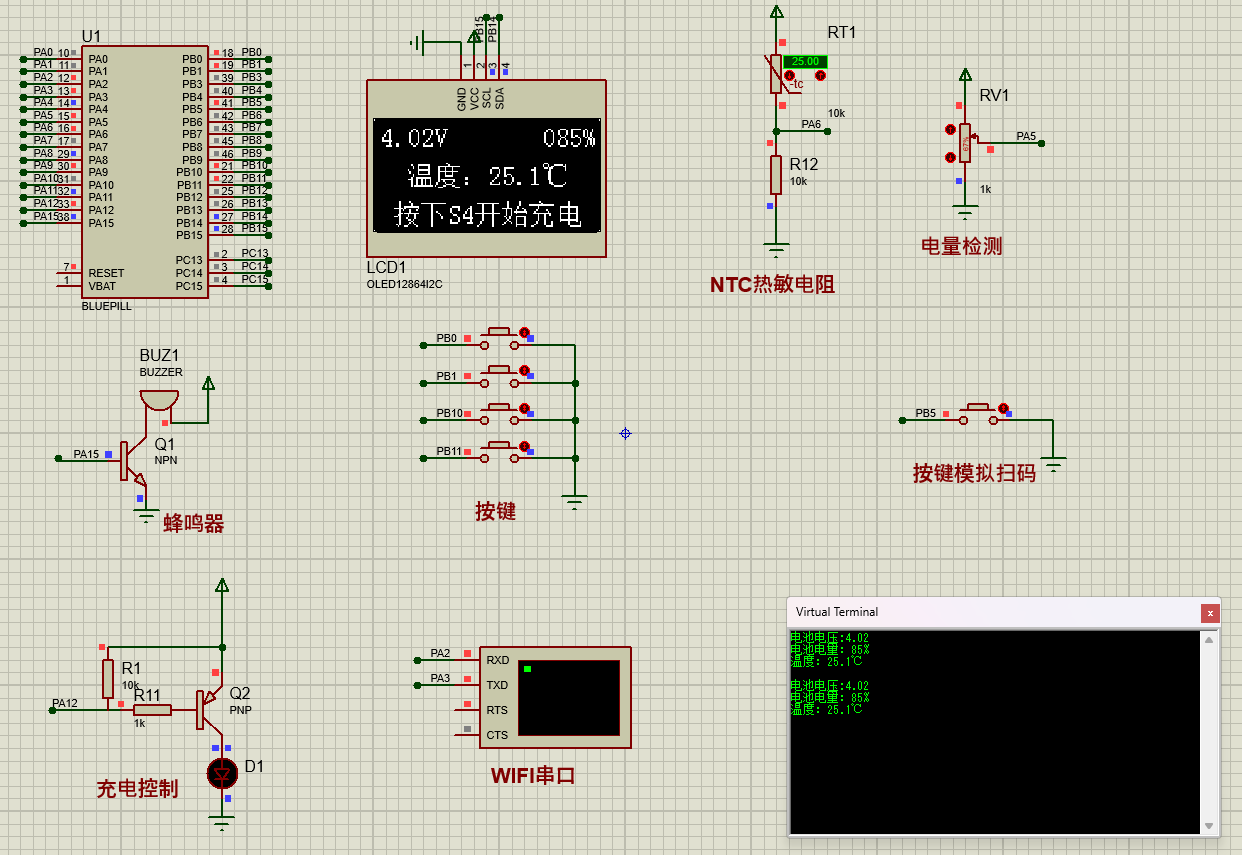Click the LED symbol D1
1242x855 pixels.
click(x=222, y=772)
